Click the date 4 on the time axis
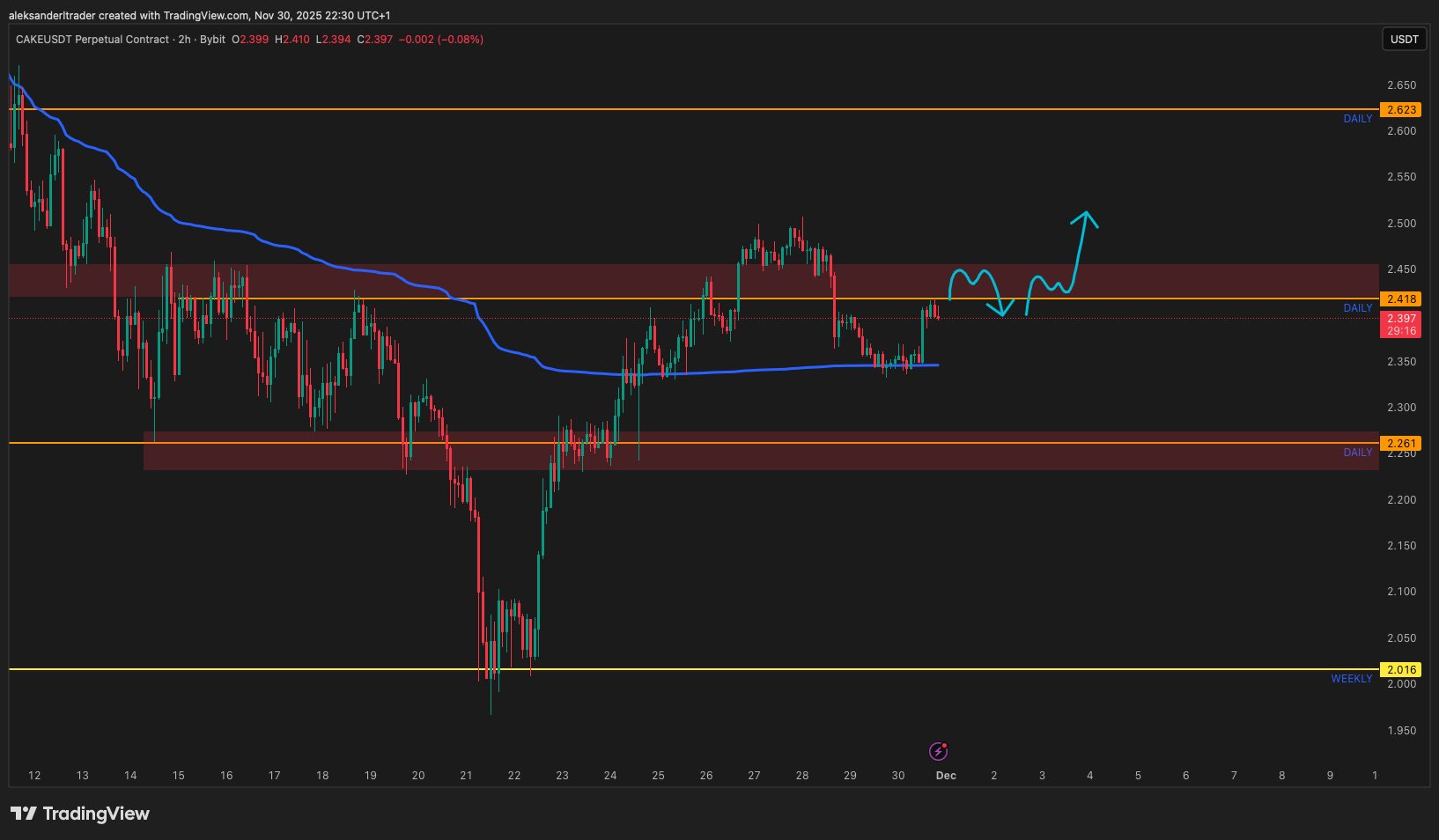The width and height of the screenshot is (1439, 840). (1090, 776)
